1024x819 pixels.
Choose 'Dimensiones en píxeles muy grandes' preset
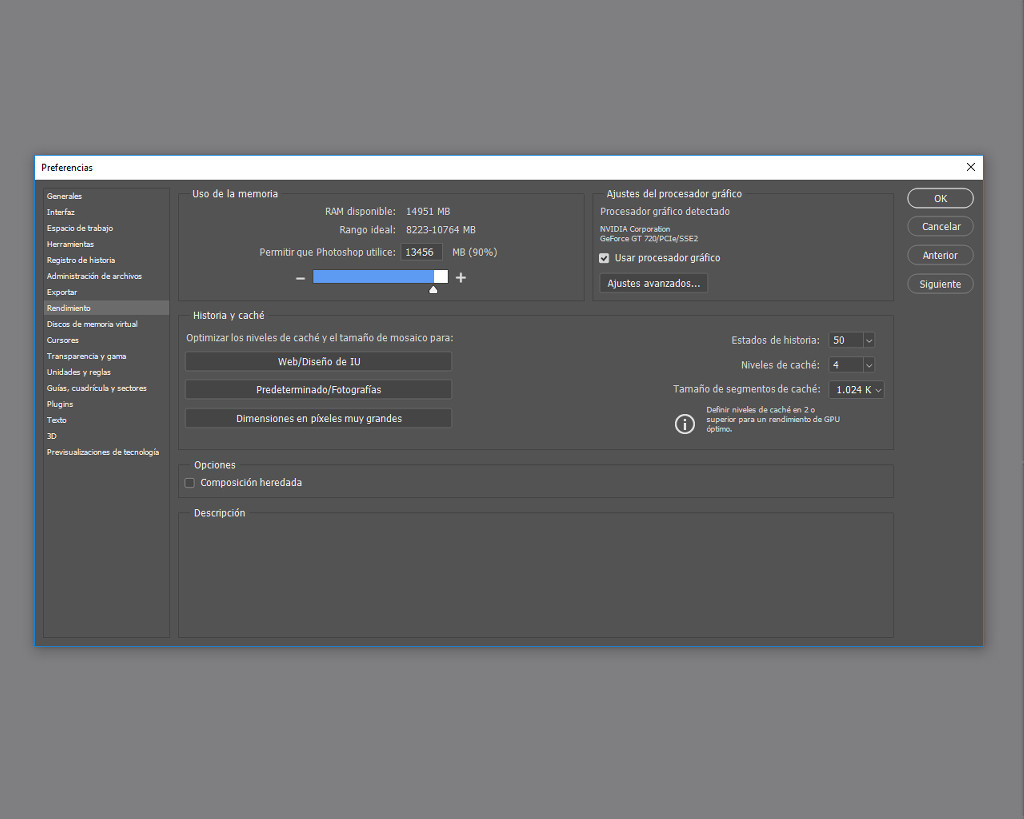click(x=318, y=416)
